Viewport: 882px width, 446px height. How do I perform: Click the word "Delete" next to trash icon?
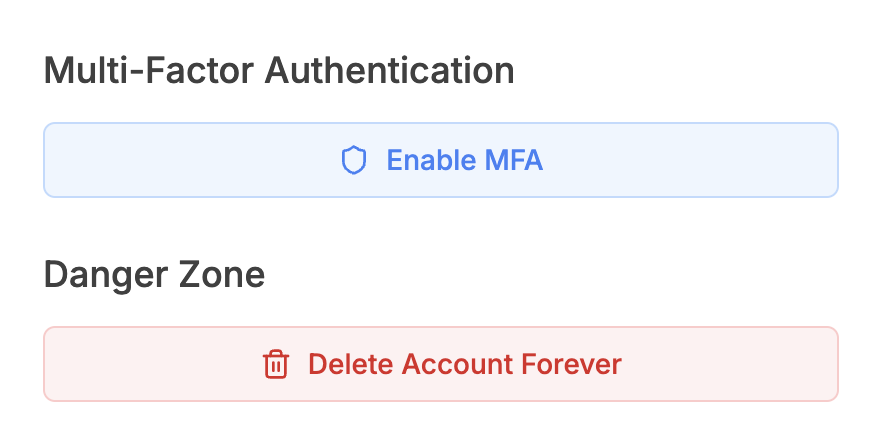(x=351, y=364)
